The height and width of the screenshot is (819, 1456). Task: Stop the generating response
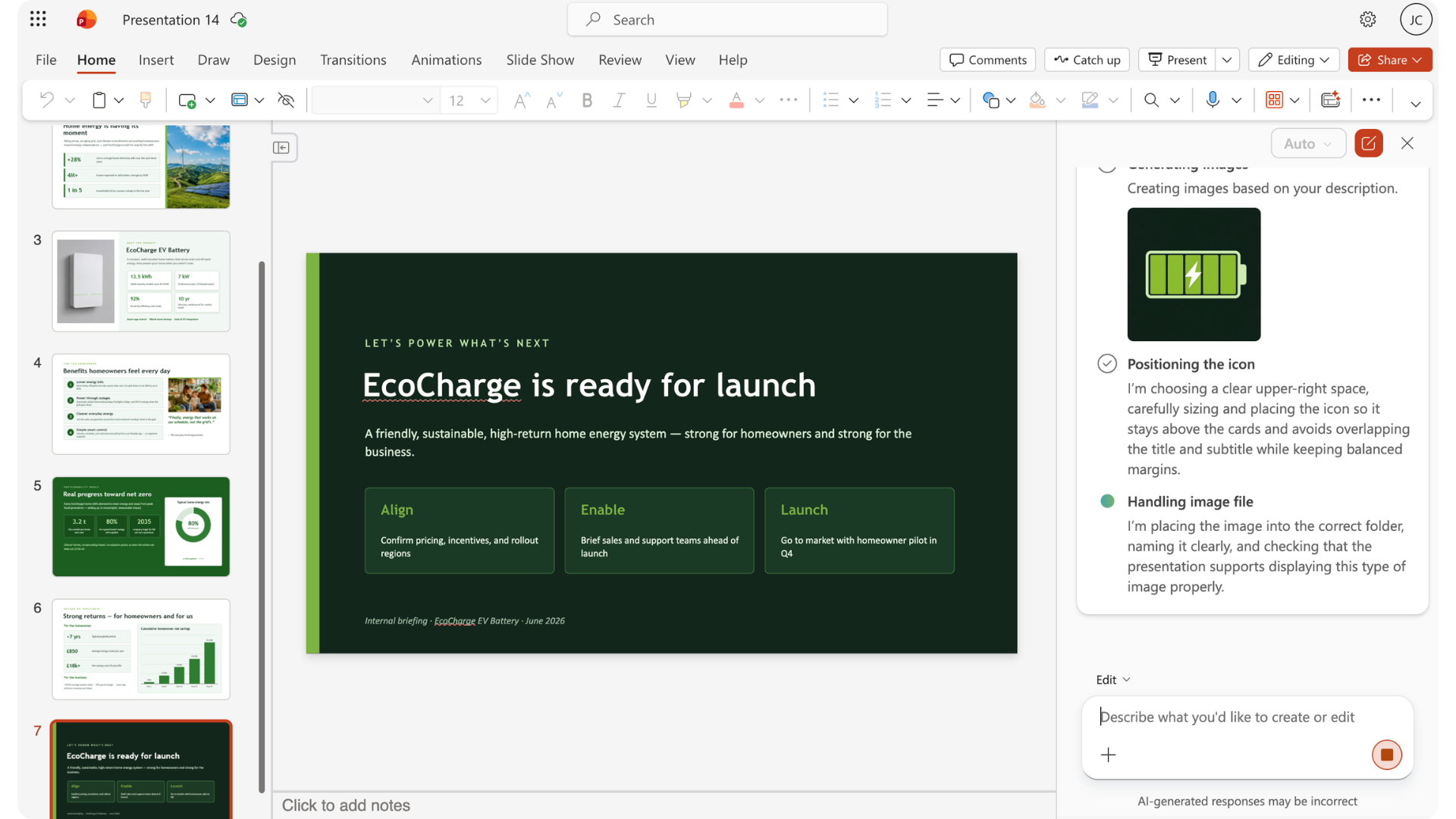(1386, 755)
